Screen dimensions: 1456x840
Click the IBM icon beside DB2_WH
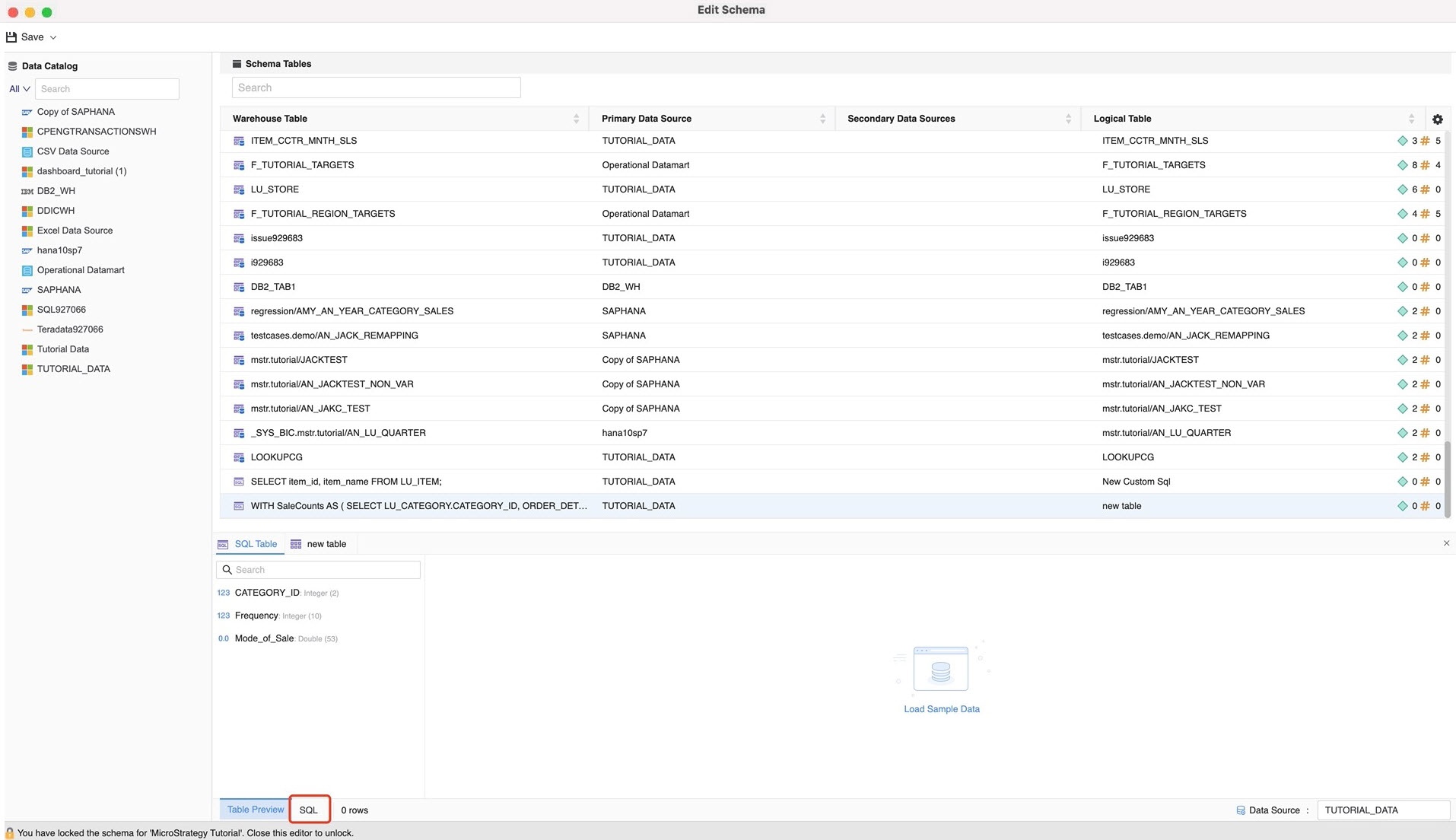[27, 191]
